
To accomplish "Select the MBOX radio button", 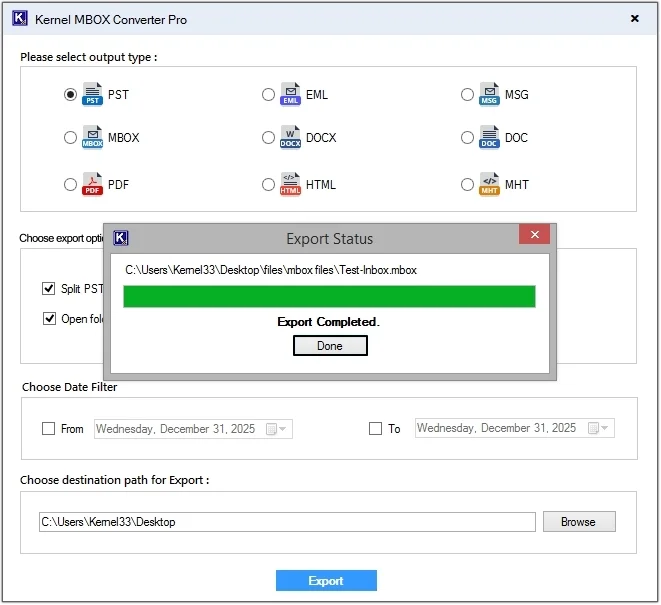I will (70, 137).
